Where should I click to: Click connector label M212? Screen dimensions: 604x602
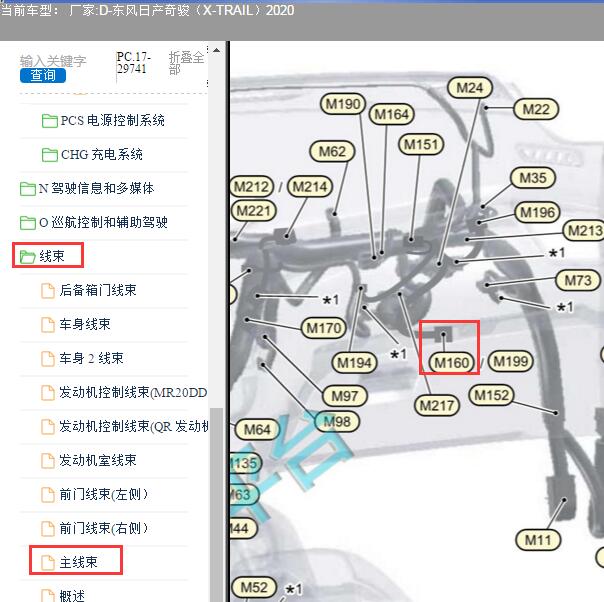pos(252,187)
